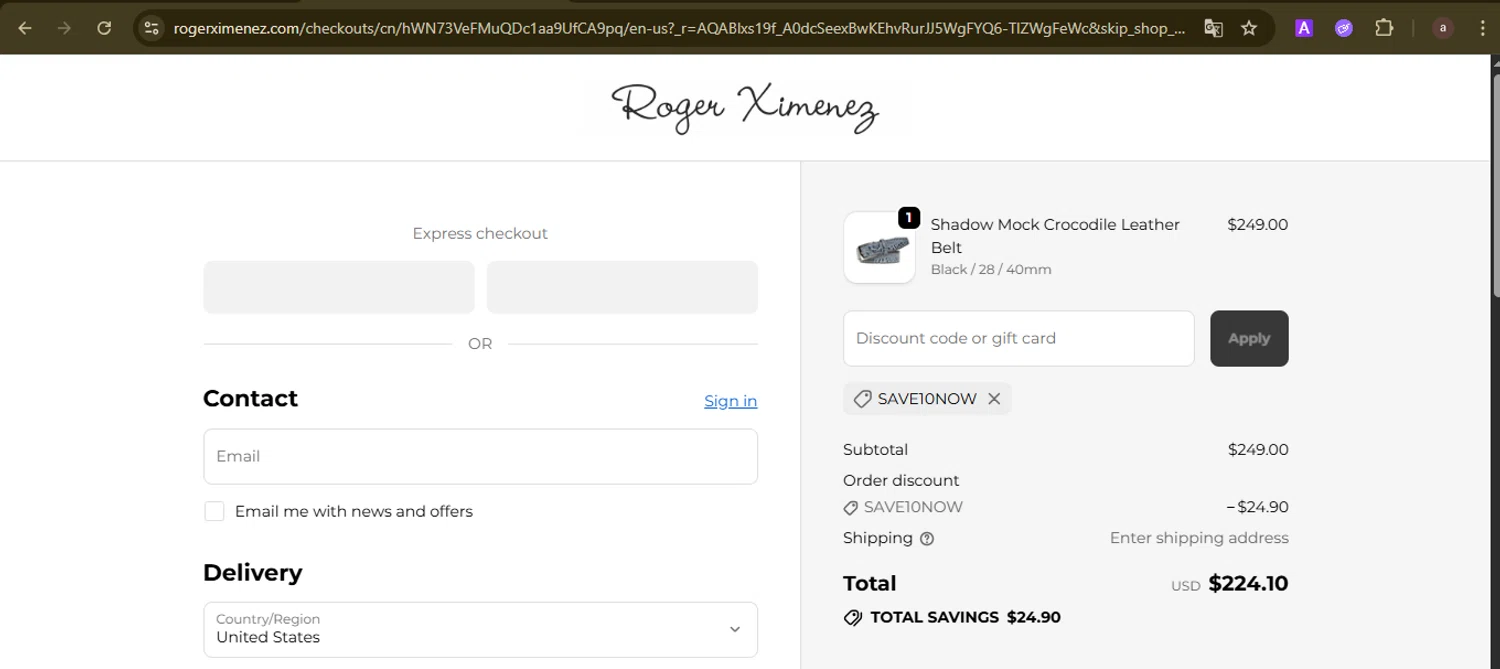Click the Black / 28 / 40mm variant text
The width and height of the screenshot is (1500, 669).
click(x=991, y=269)
